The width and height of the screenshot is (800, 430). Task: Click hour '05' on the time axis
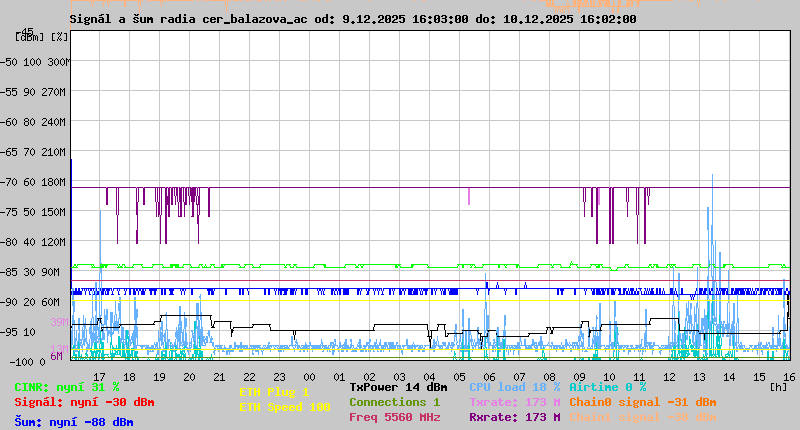pyautogui.click(x=460, y=377)
